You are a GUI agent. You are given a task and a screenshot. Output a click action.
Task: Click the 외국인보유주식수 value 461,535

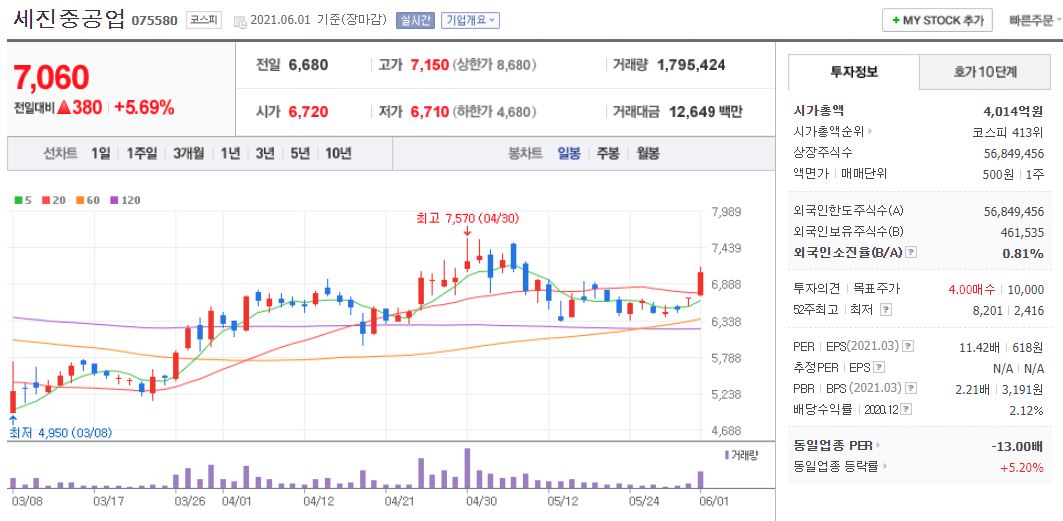click(x=1022, y=232)
